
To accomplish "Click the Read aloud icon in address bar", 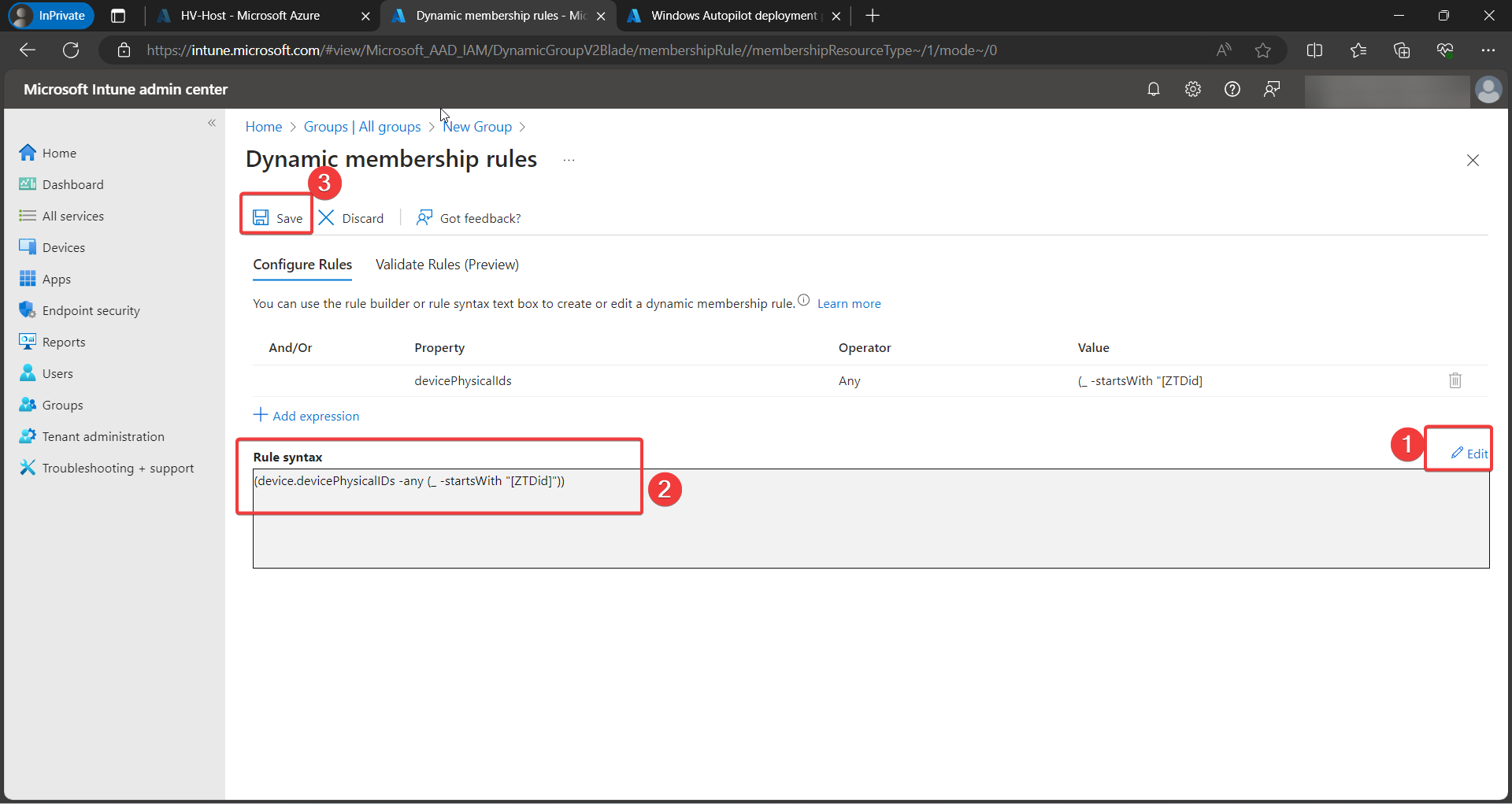I will [x=1224, y=50].
